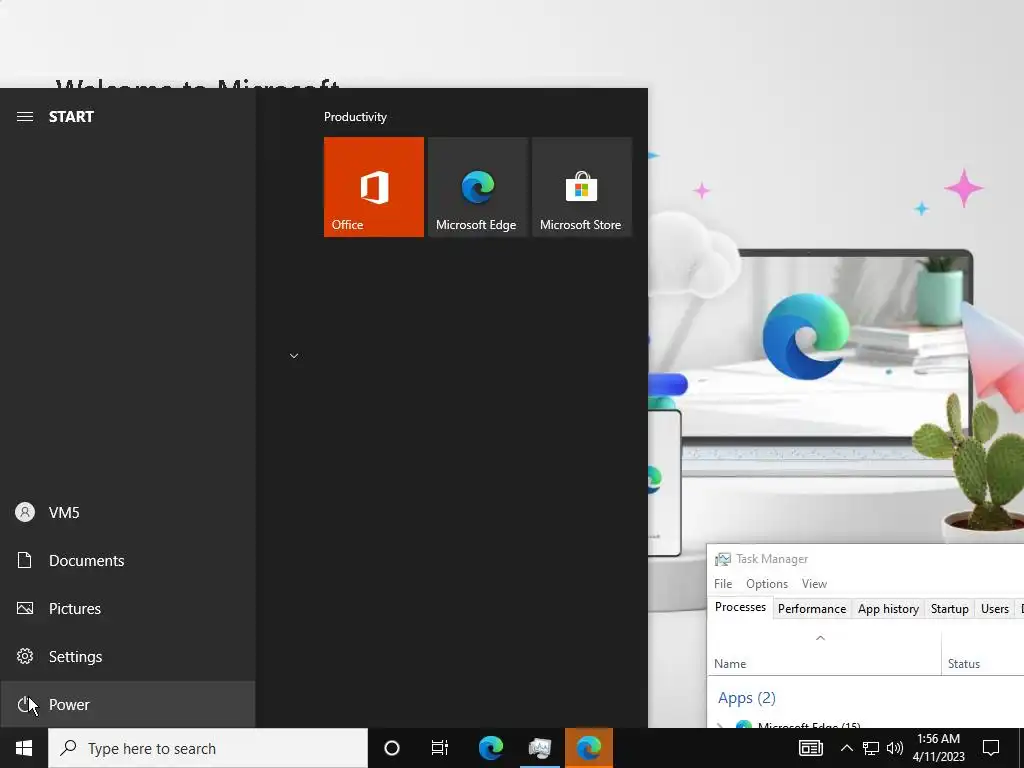Switch to the Users tab
Screen dimensions: 1024x768
(995, 609)
